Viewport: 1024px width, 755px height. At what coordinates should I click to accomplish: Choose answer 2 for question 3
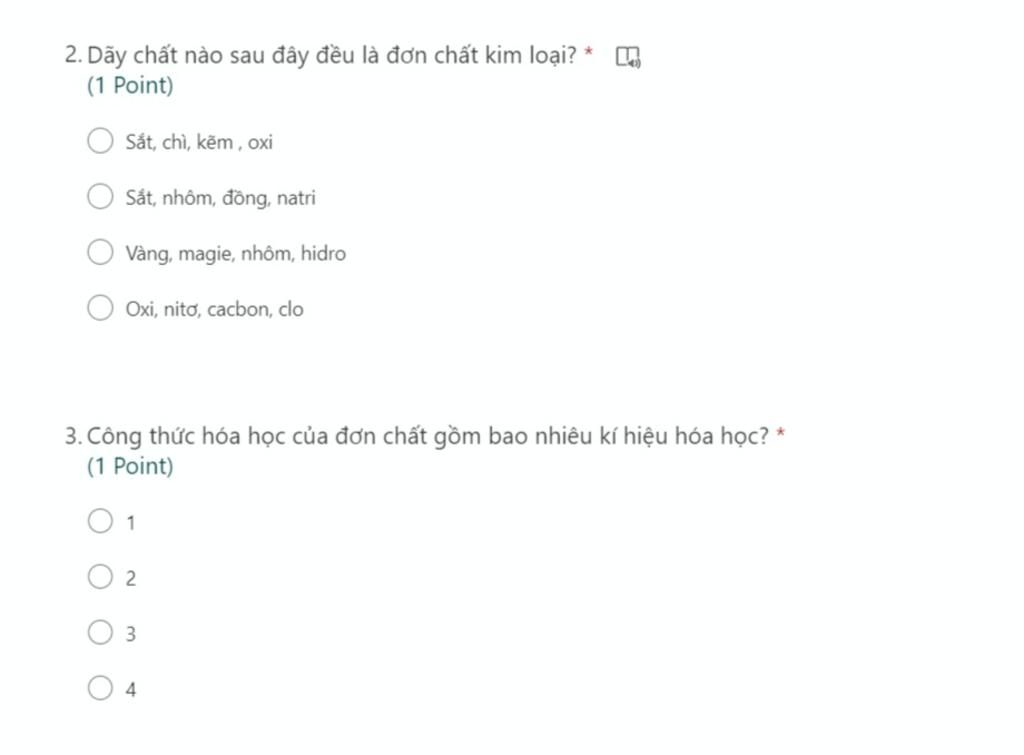tap(100, 577)
